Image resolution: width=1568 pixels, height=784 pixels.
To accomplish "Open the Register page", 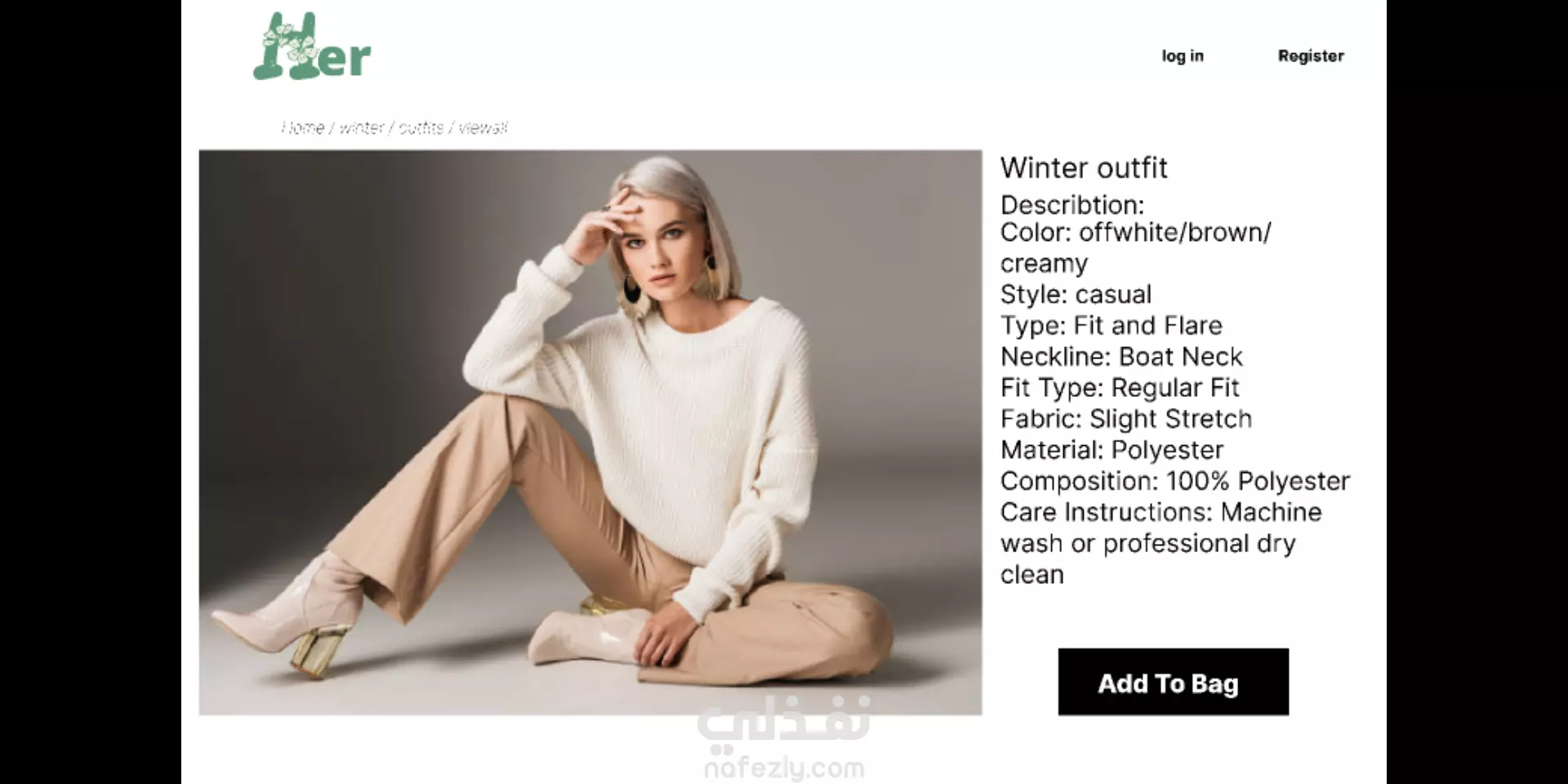I will point(1311,56).
